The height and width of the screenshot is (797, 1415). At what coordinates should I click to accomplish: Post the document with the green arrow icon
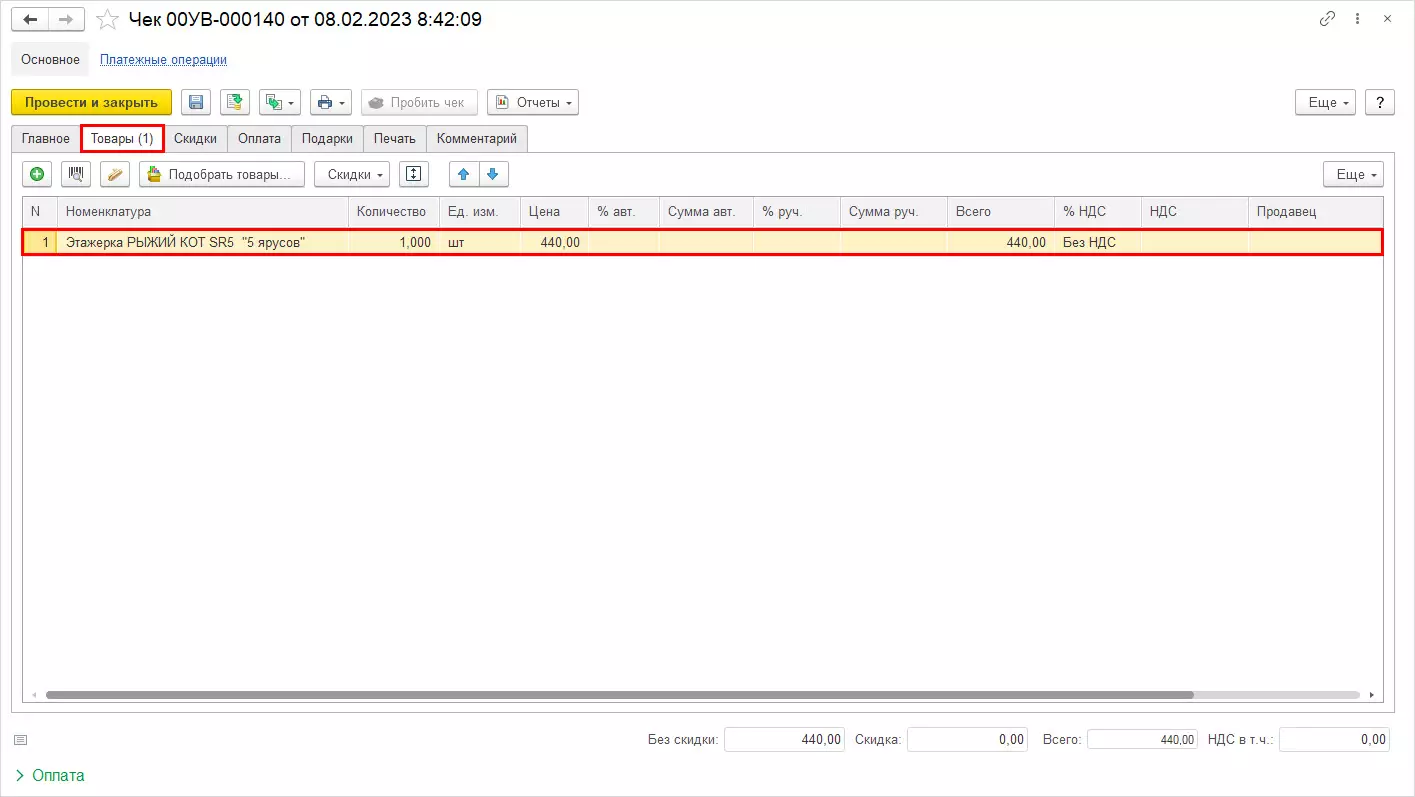pyautogui.click(x=236, y=102)
